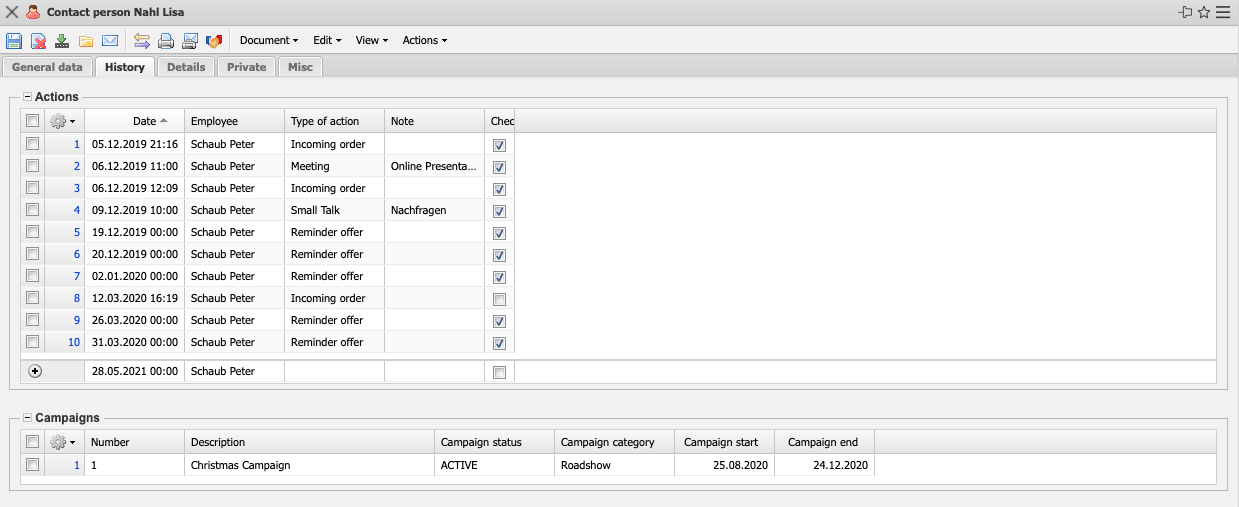Open the Document dropdown menu

pyautogui.click(x=269, y=41)
